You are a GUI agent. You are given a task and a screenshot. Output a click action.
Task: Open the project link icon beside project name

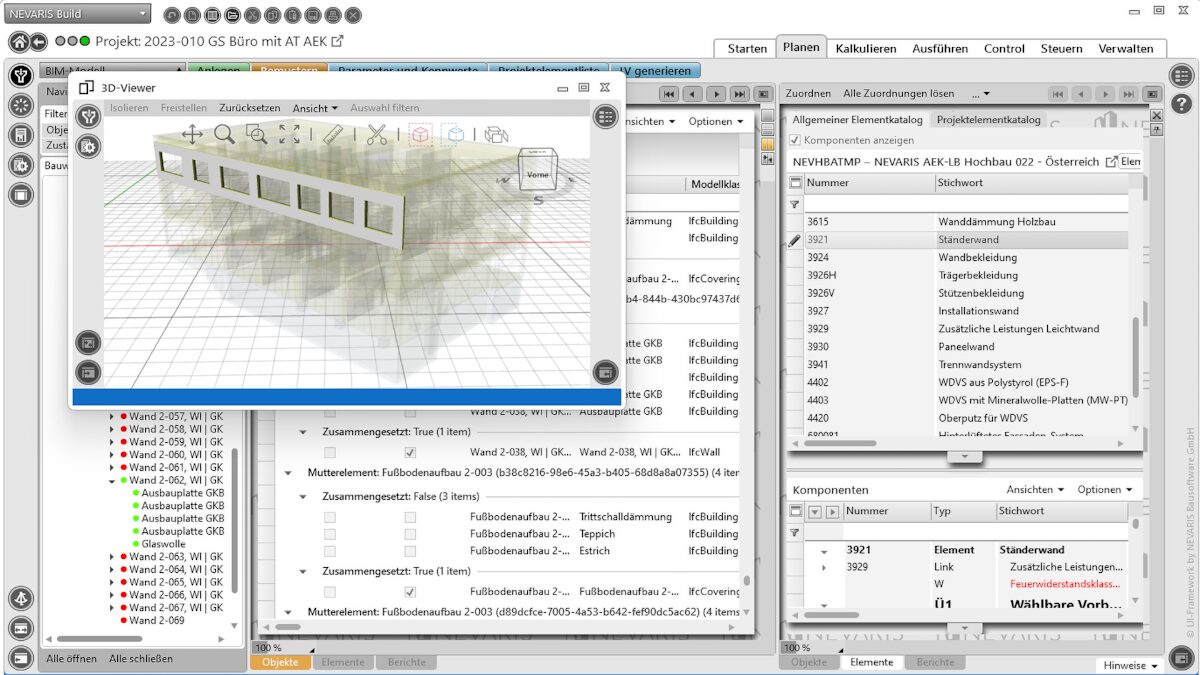(338, 41)
